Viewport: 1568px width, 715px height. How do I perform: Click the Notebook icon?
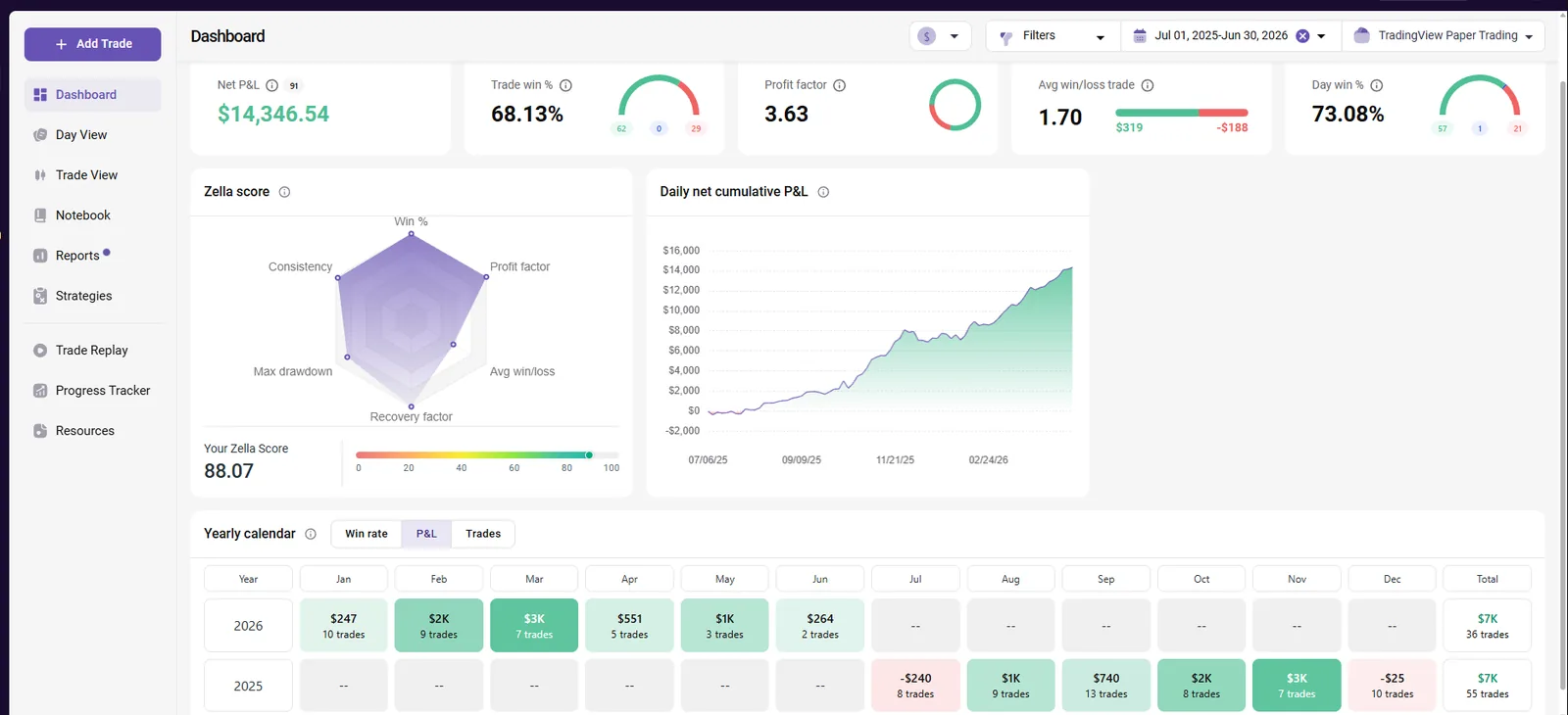click(x=40, y=215)
